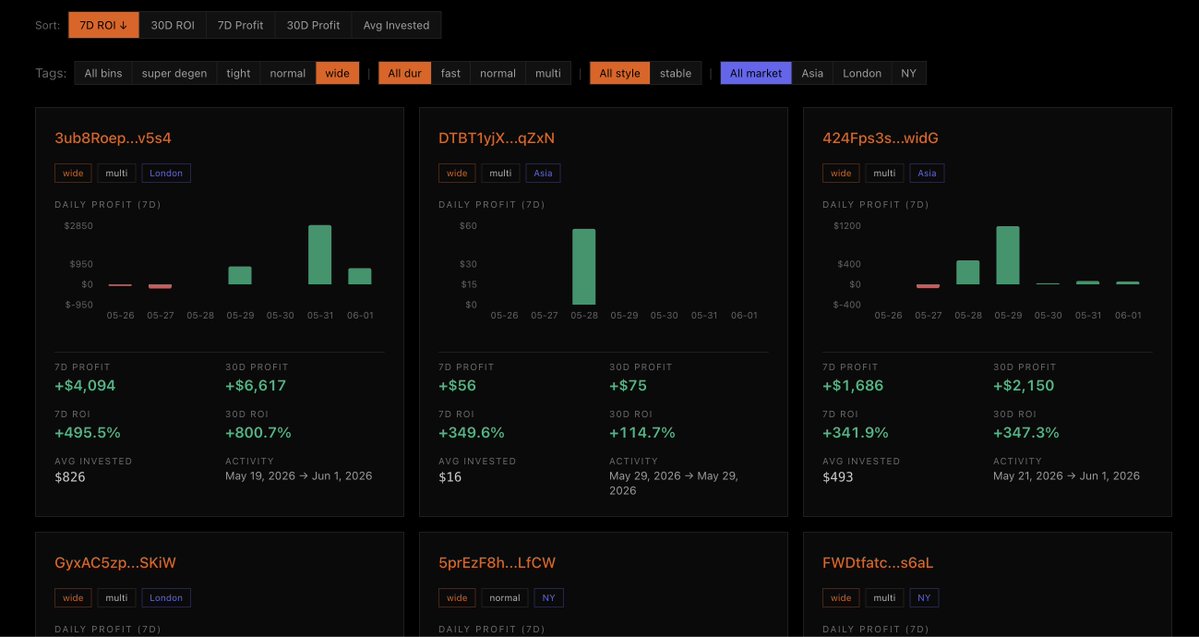Click normal badge on 5prEzF8h card
This screenshot has height=637, width=1199.
(505, 598)
